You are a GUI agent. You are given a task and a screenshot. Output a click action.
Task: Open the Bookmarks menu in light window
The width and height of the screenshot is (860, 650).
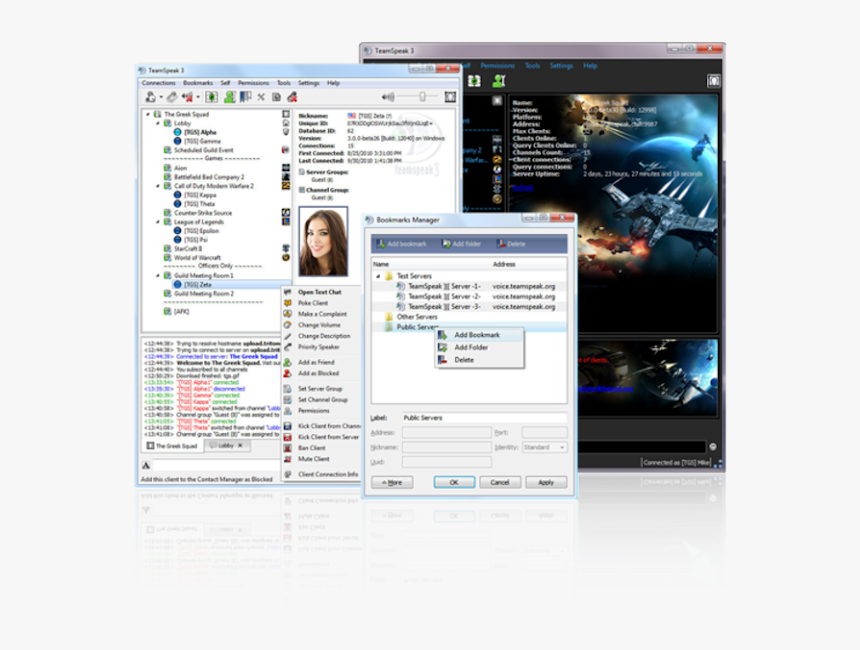pos(197,83)
